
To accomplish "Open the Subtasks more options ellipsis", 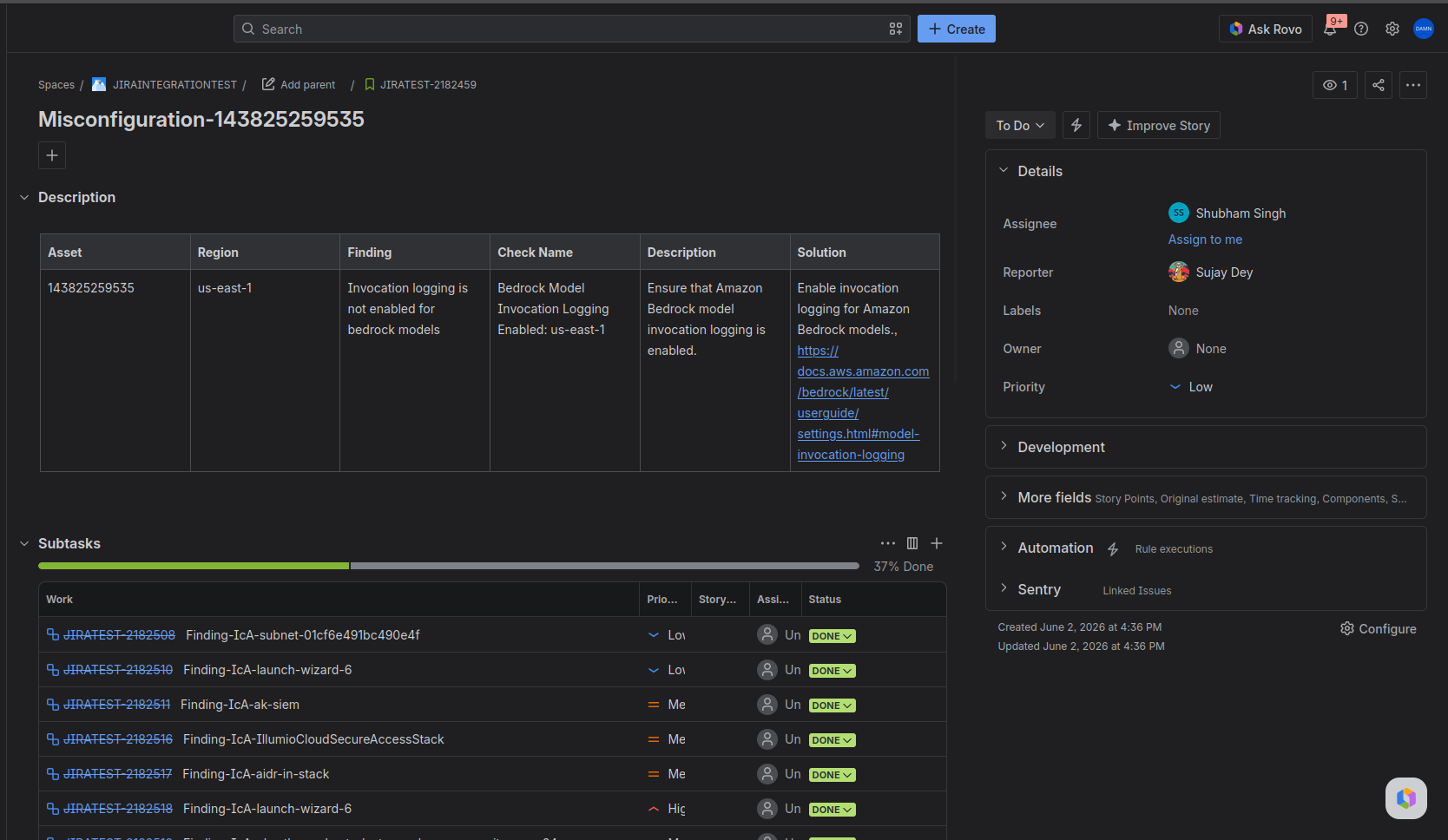I will click(x=887, y=543).
